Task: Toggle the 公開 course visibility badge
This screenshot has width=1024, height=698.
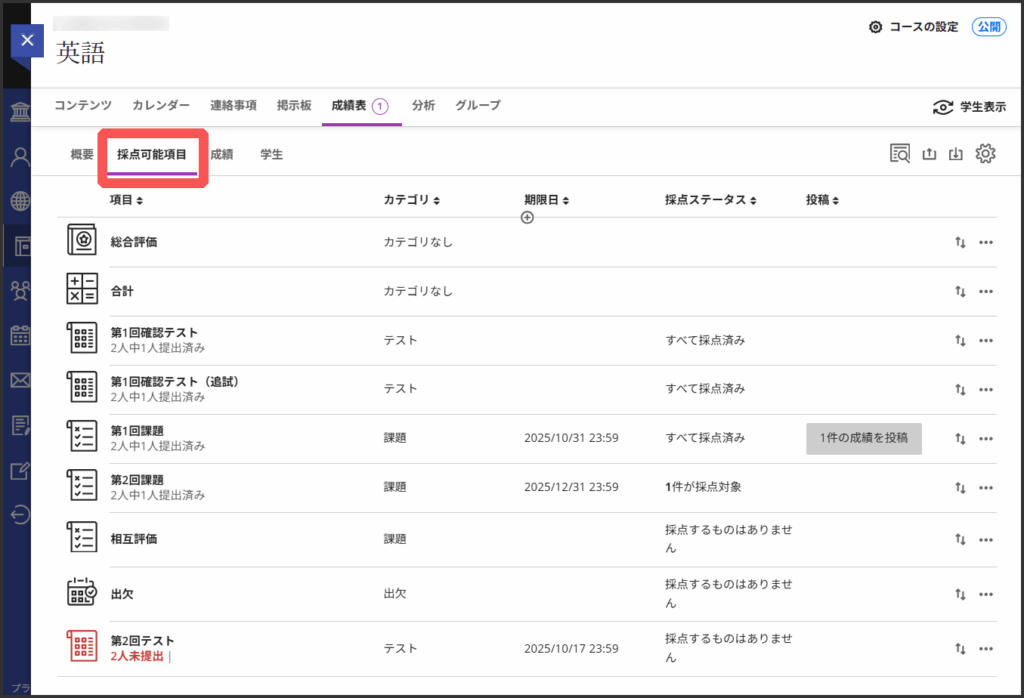Action: tap(988, 27)
